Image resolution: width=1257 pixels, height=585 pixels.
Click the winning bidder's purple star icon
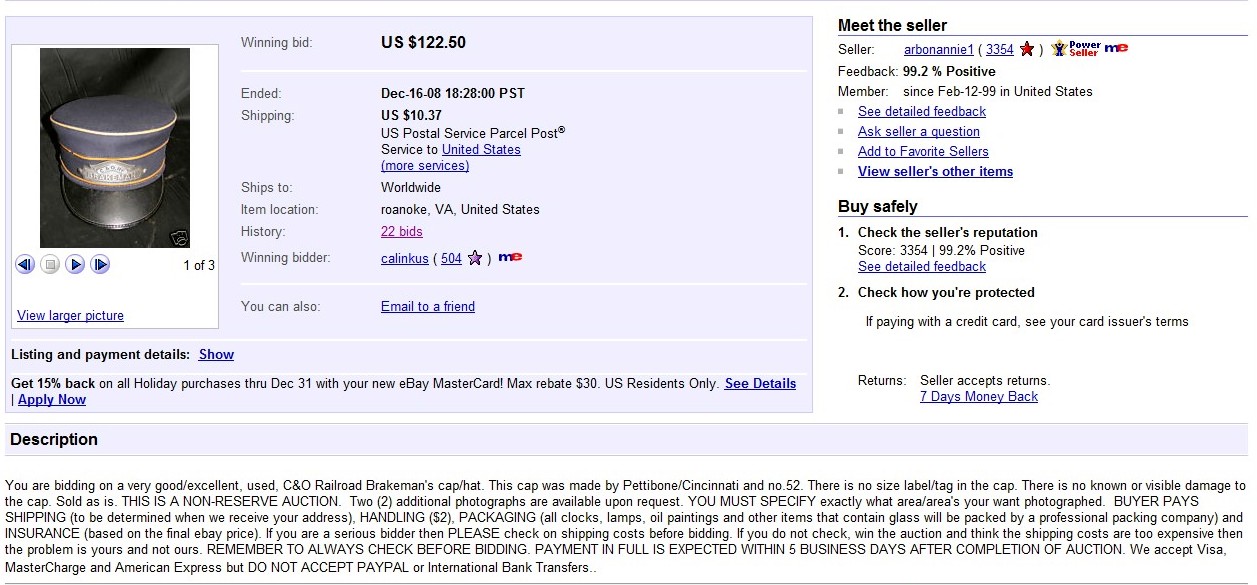point(475,258)
